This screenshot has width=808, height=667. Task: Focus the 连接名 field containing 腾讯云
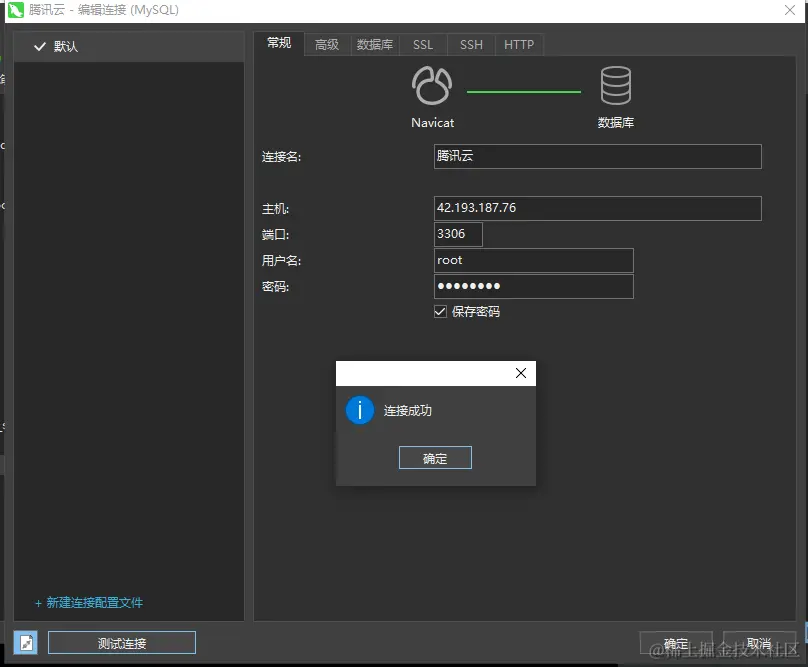tap(598, 156)
